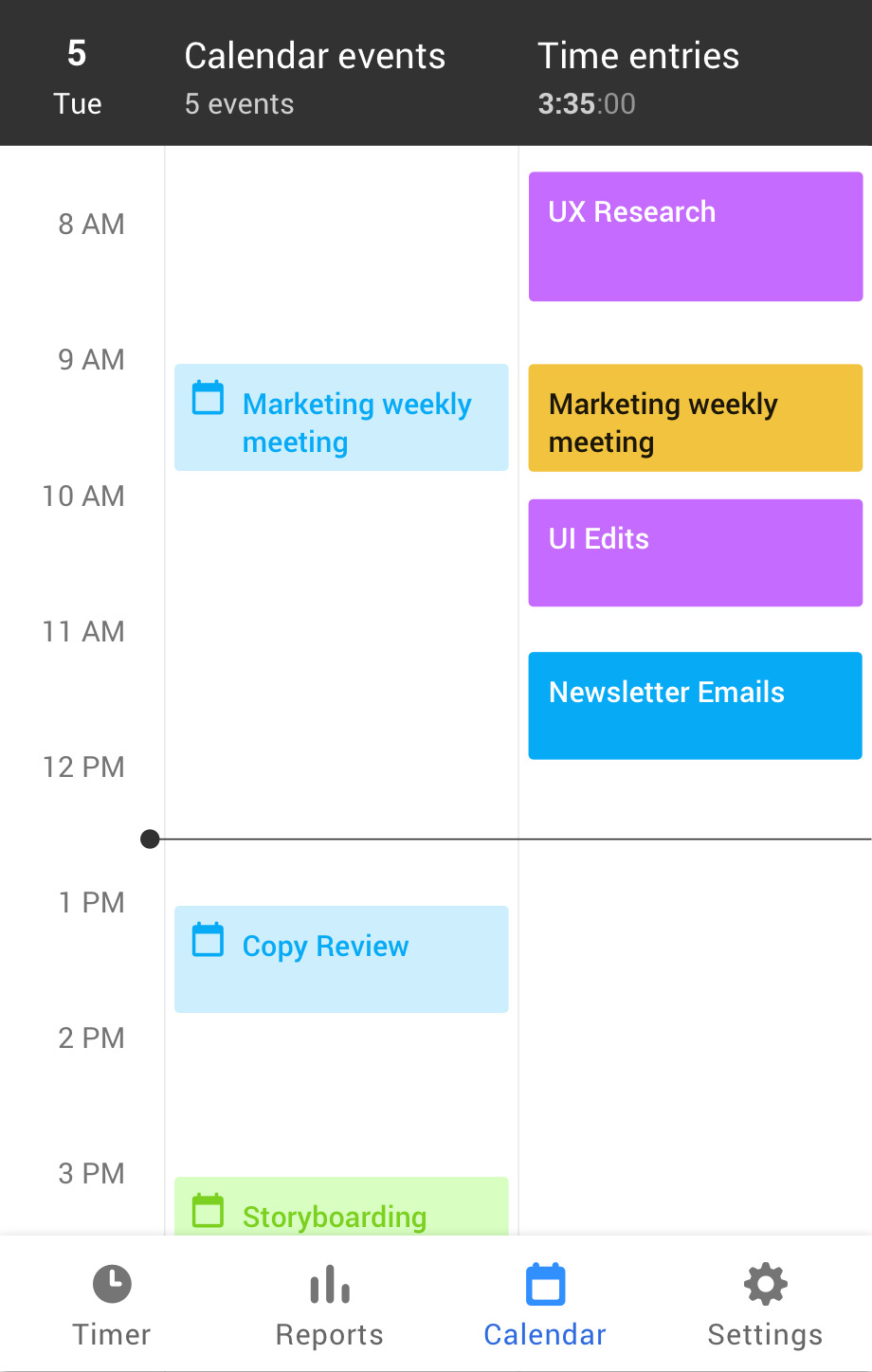Image resolution: width=872 pixels, height=1372 pixels.
Task: Switch to the Reports tab label
Action: [330, 1335]
